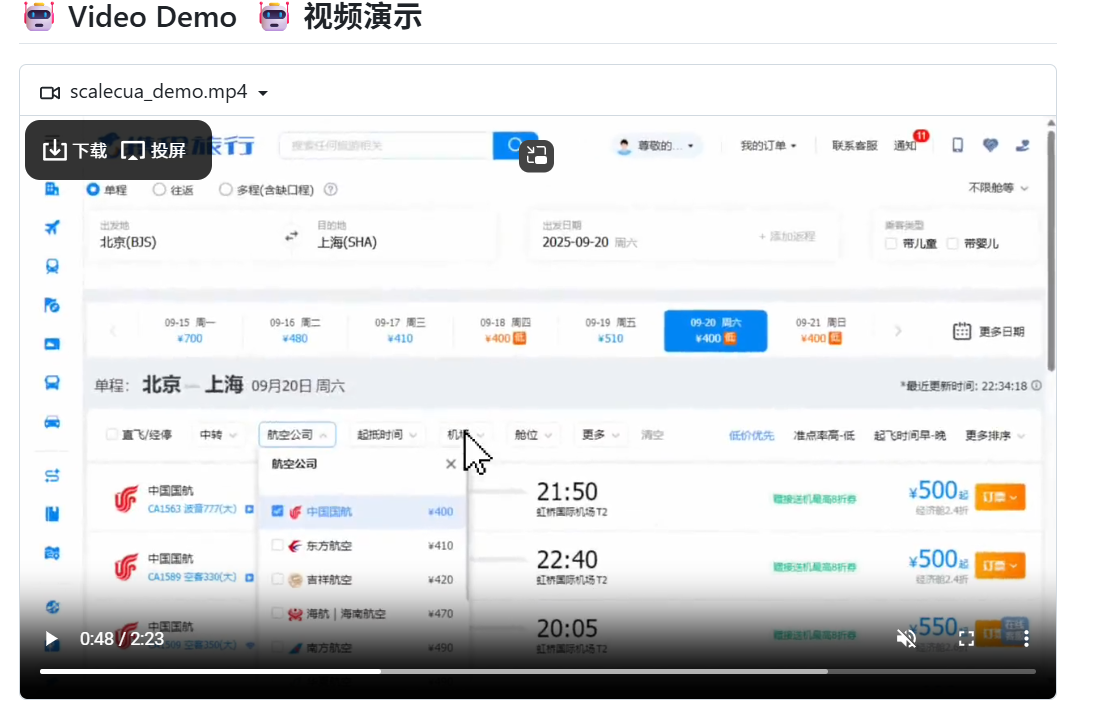
Task: Open 更多排序 sort dropdown
Action: [995, 435]
